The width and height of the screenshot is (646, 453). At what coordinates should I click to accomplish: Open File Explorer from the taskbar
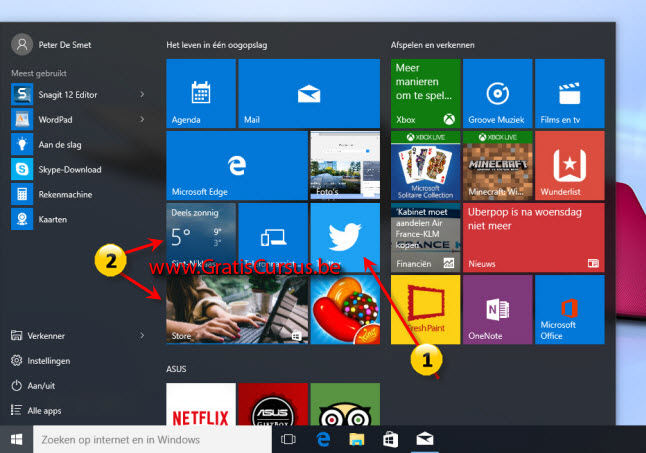pyautogui.click(x=357, y=439)
